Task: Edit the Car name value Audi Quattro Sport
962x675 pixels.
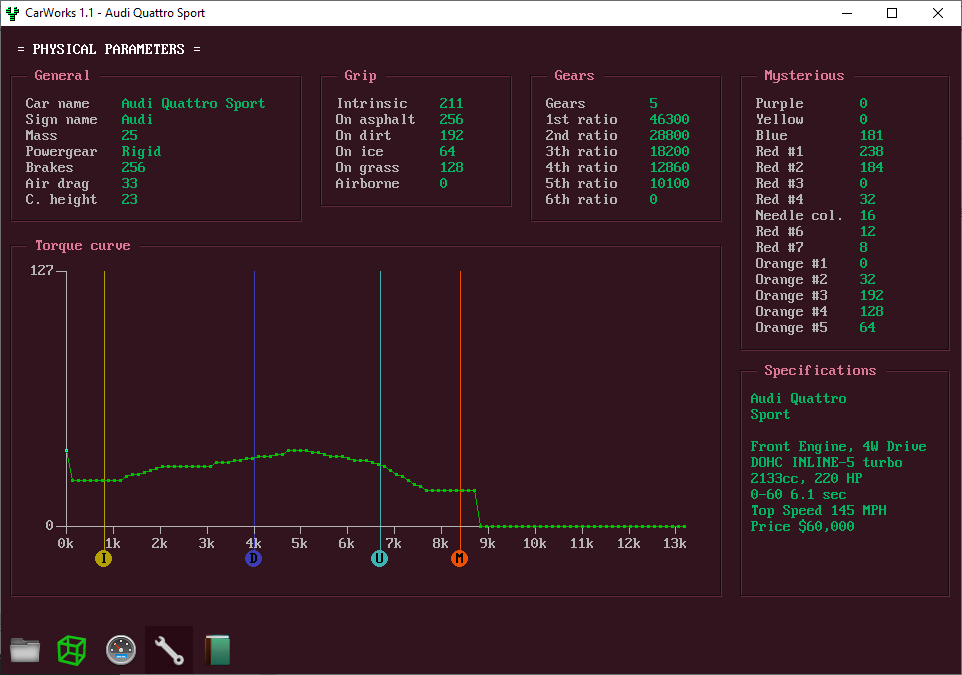Action: coord(193,104)
